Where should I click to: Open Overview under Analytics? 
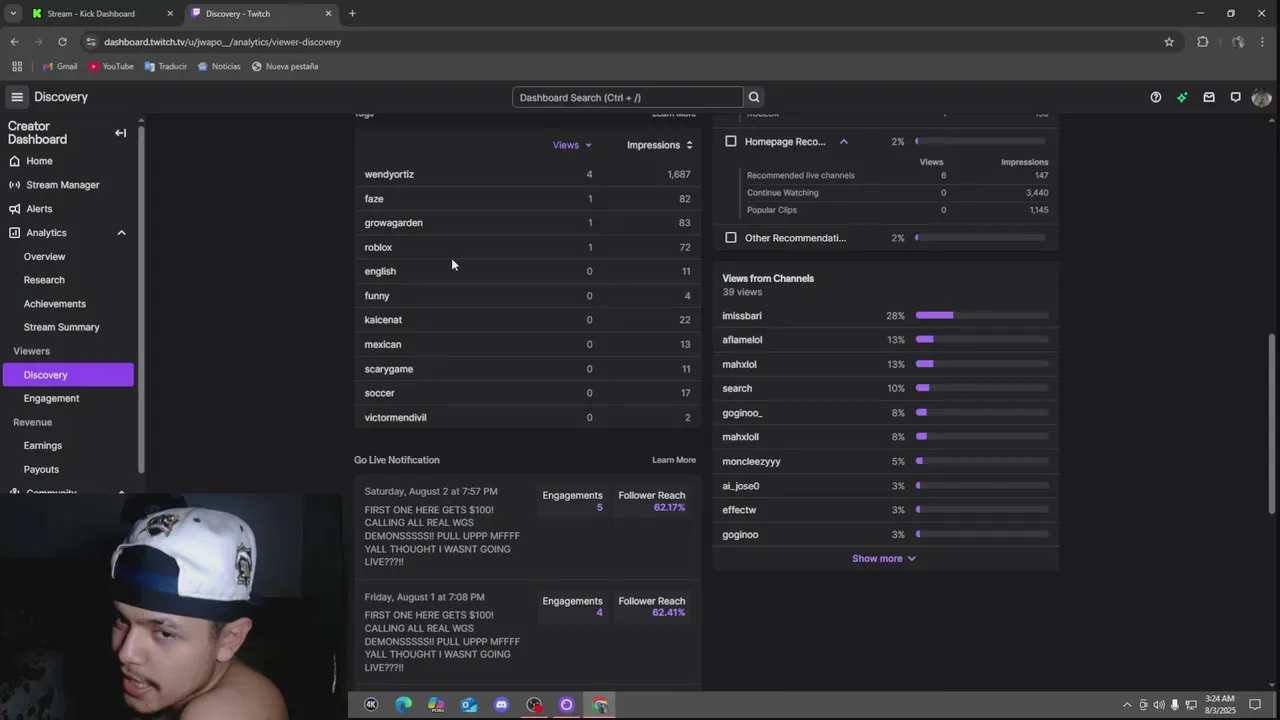pyautogui.click(x=45, y=257)
